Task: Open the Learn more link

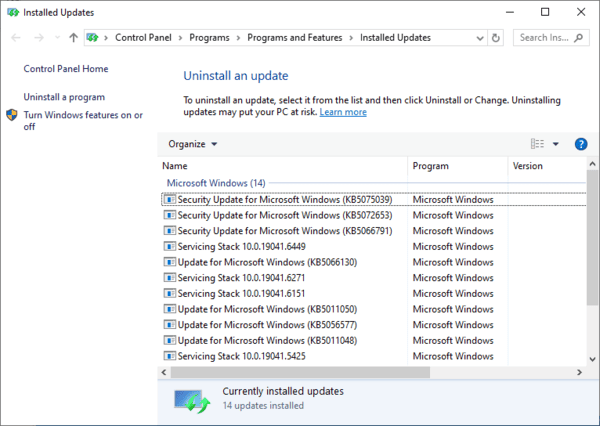Action: (x=343, y=112)
